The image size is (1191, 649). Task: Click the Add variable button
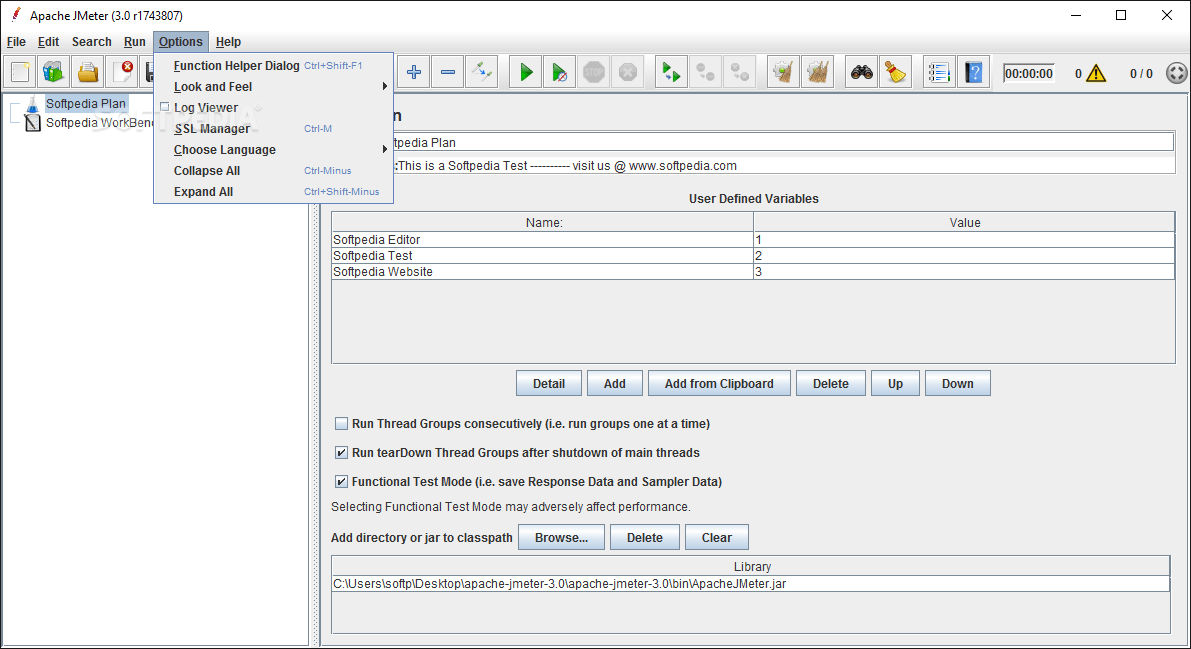coord(614,384)
